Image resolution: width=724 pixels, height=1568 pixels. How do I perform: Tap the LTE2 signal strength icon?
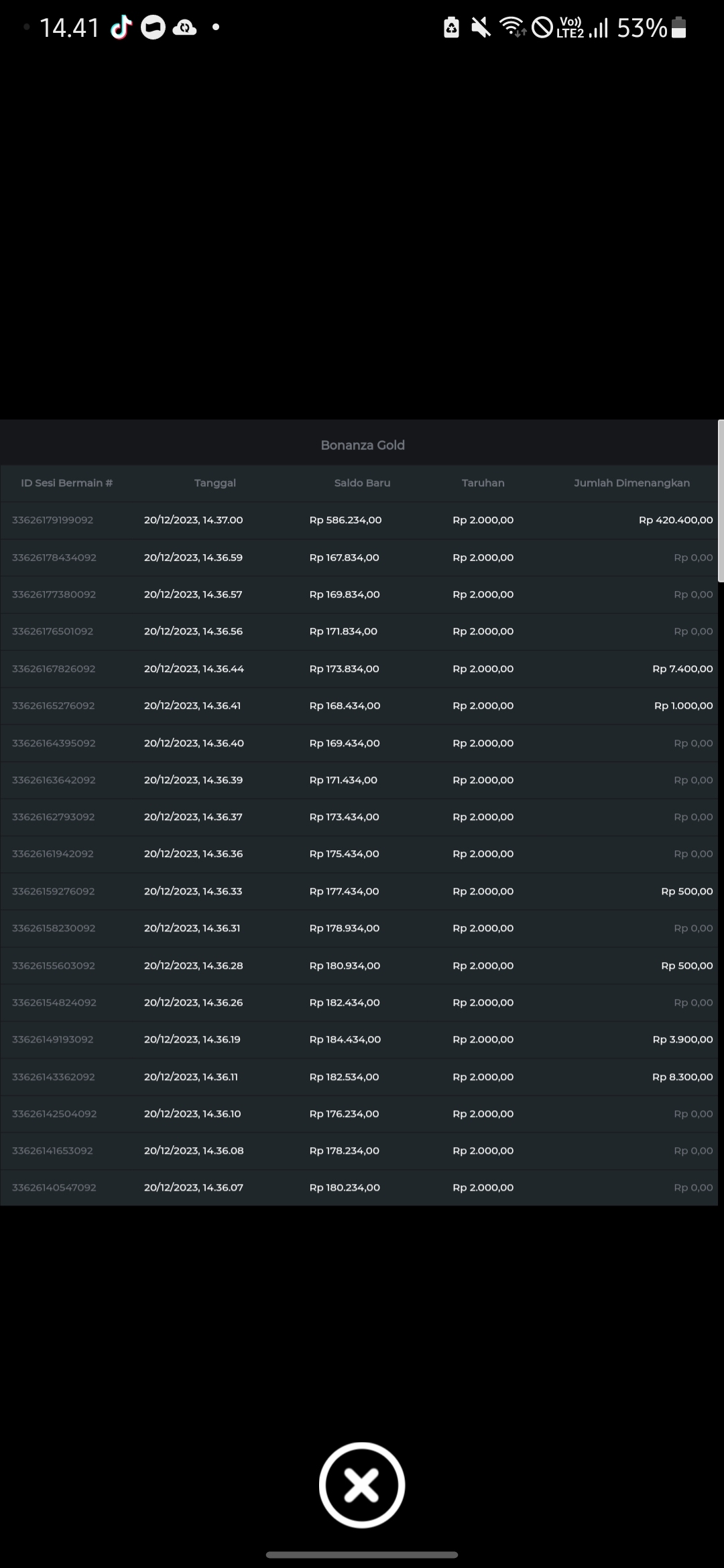(x=582, y=27)
